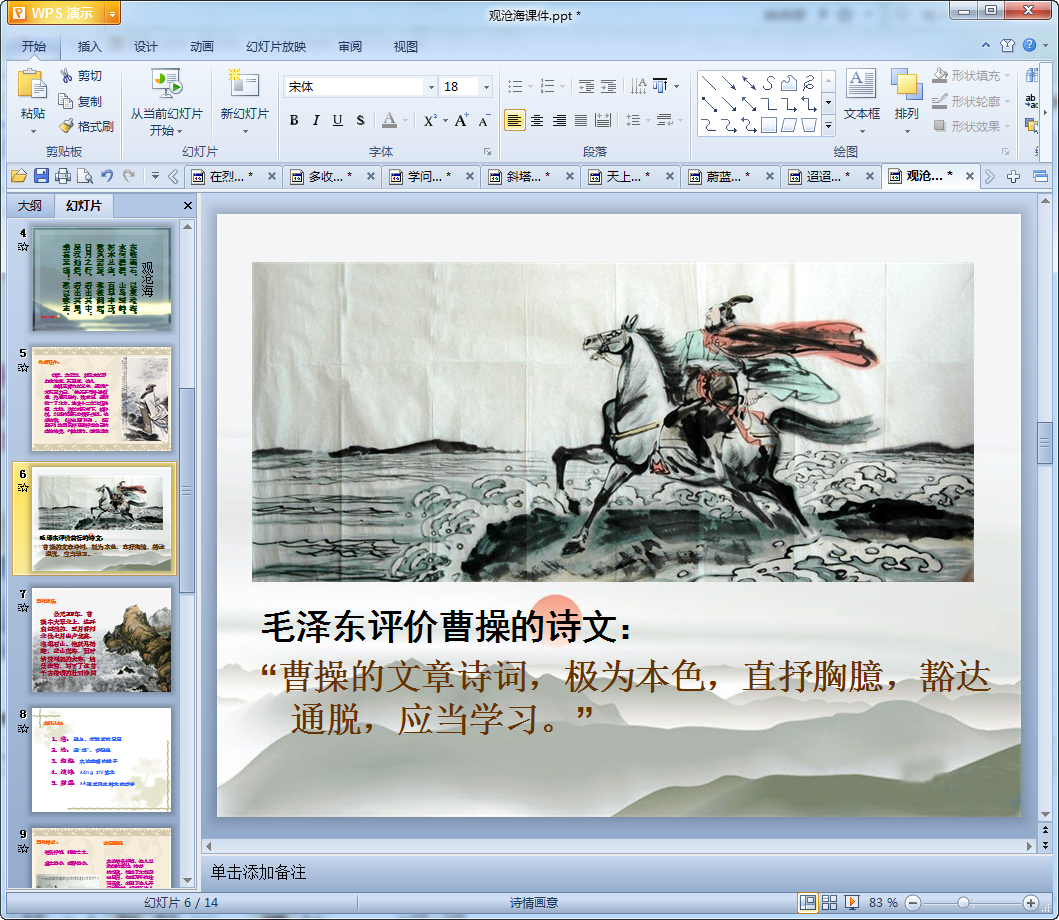Open the font name 宋体 dropdown
Viewport: 1059px width, 920px height.
(431, 86)
